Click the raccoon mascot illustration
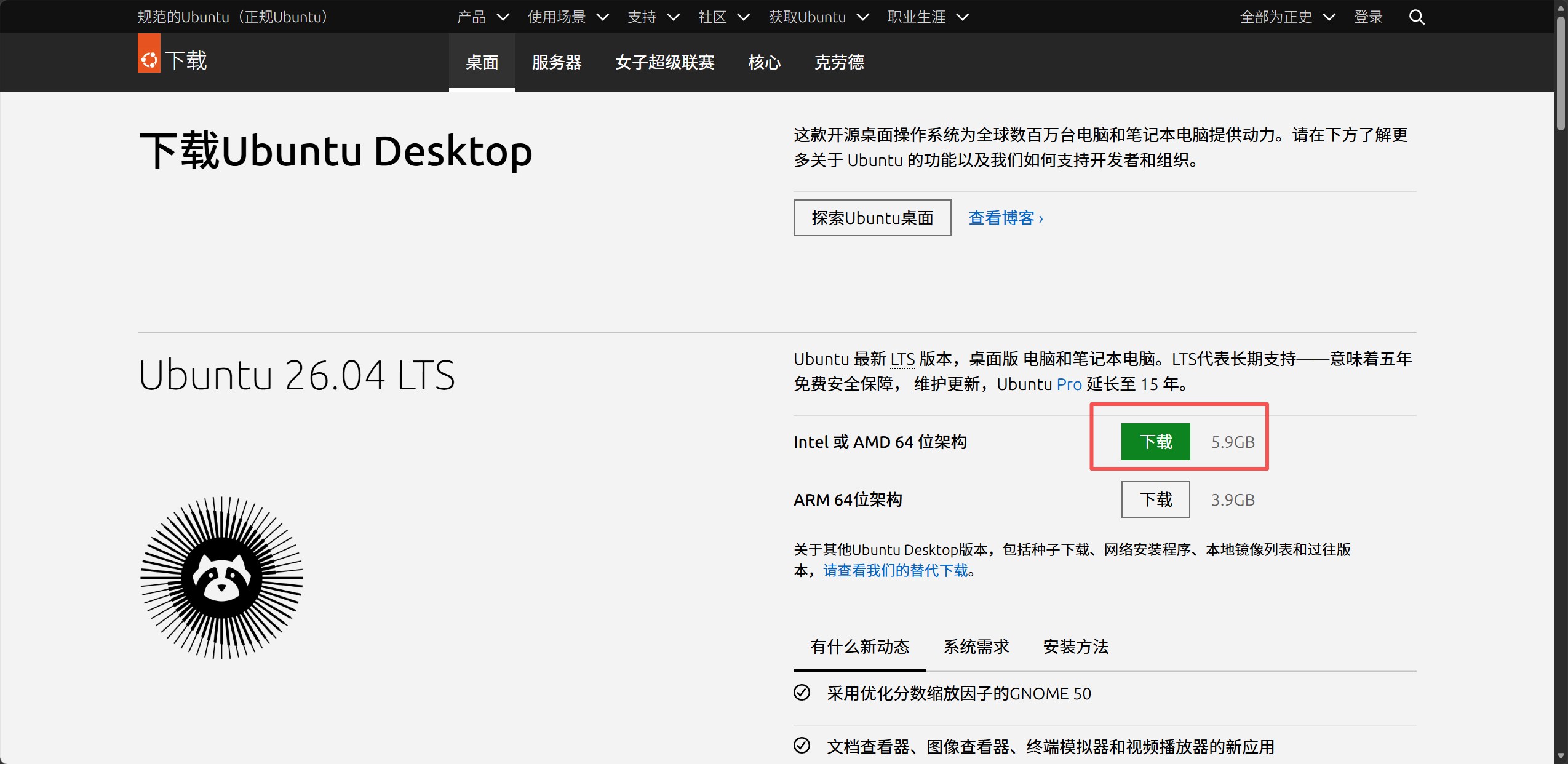The width and height of the screenshot is (1568, 764). [x=221, y=578]
